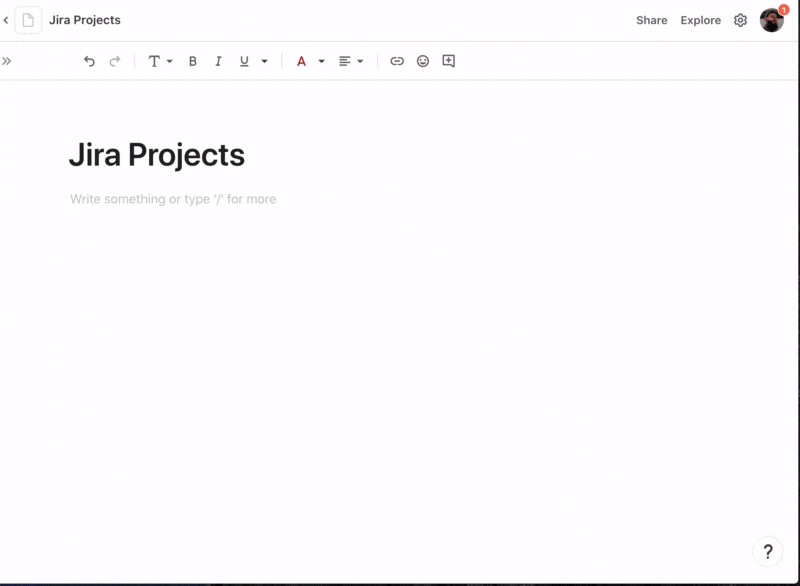800x586 pixels.
Task: Click the Share menu item
Action: (651, 19)
